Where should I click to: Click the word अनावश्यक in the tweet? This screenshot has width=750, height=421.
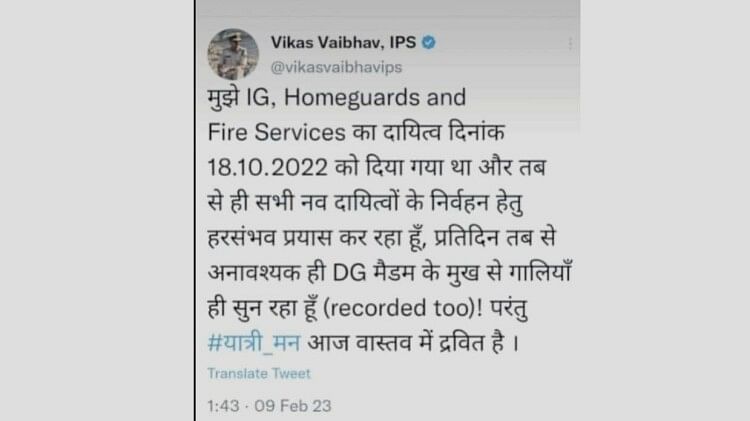pyautogui.click(x=256, y=273)
